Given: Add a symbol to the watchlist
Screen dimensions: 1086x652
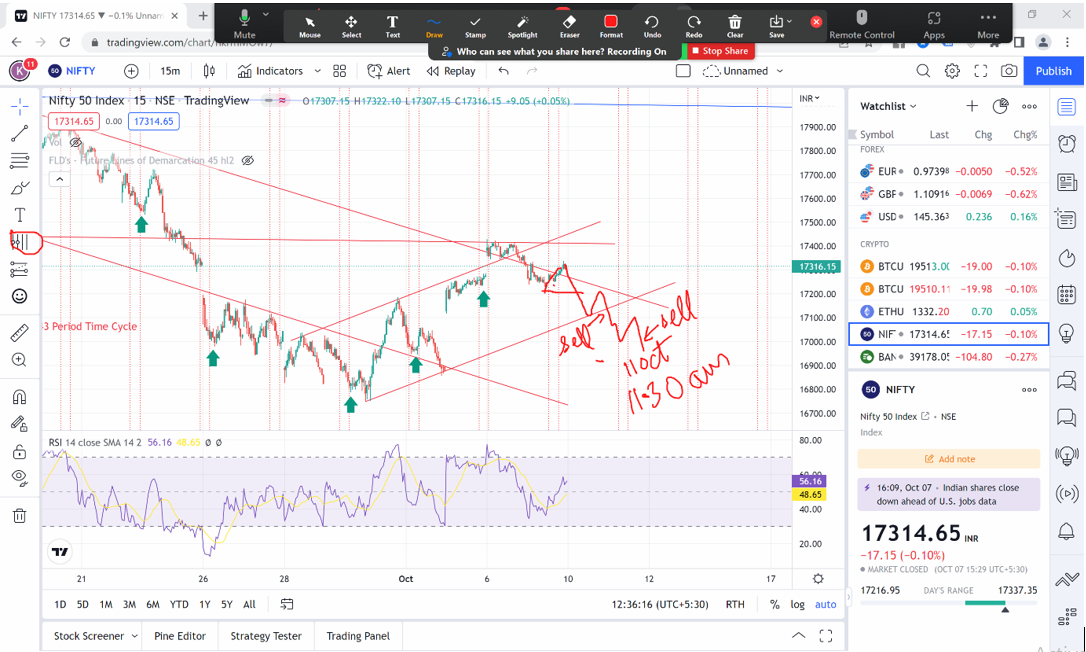Looking at the screenshot, I should click(972, 106).
